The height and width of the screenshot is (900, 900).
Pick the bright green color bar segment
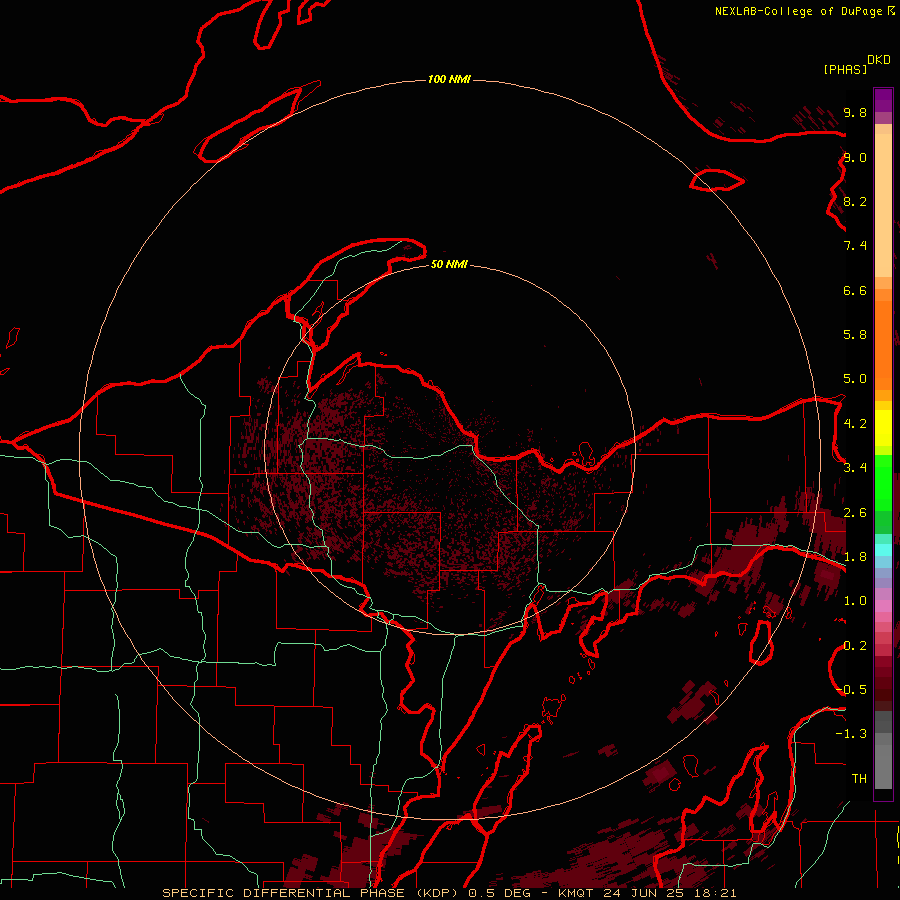883,483
